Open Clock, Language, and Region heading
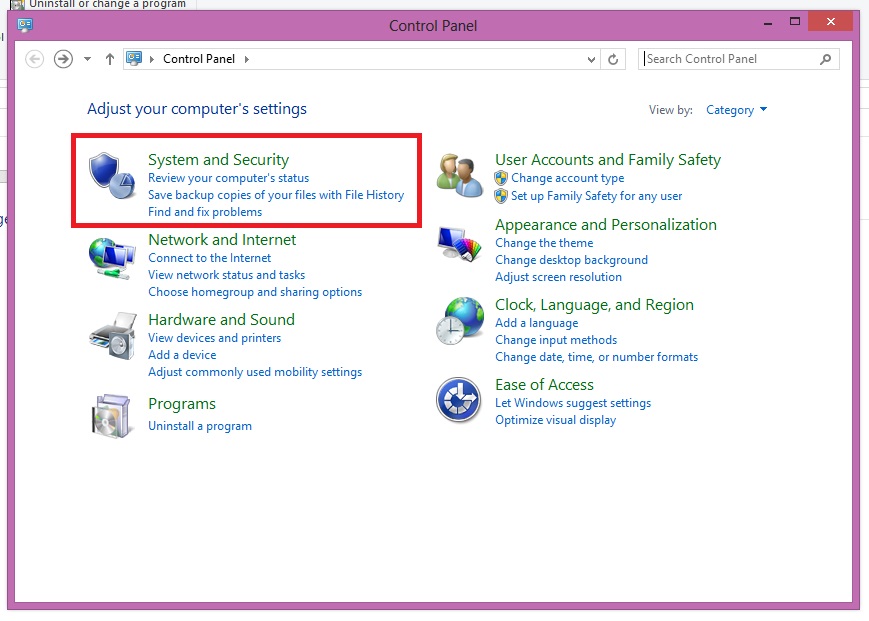869x621 pixels. pyautogui.click(x=594, y=305)
